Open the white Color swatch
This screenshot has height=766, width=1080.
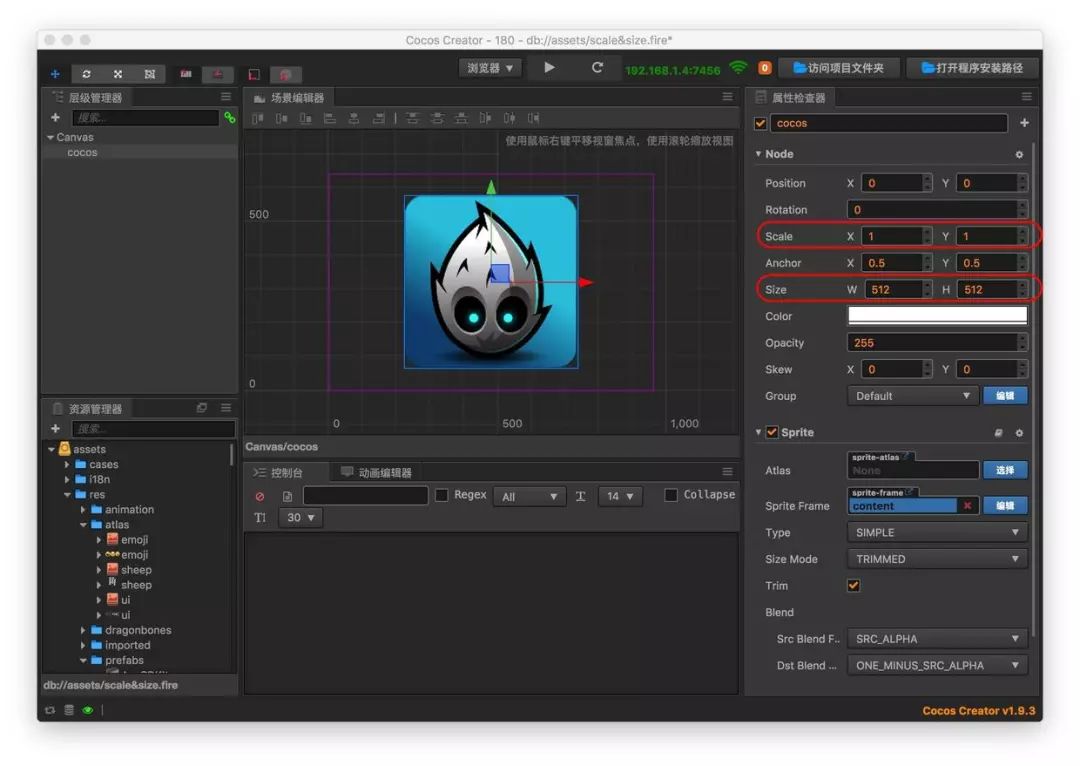point(937,316)
